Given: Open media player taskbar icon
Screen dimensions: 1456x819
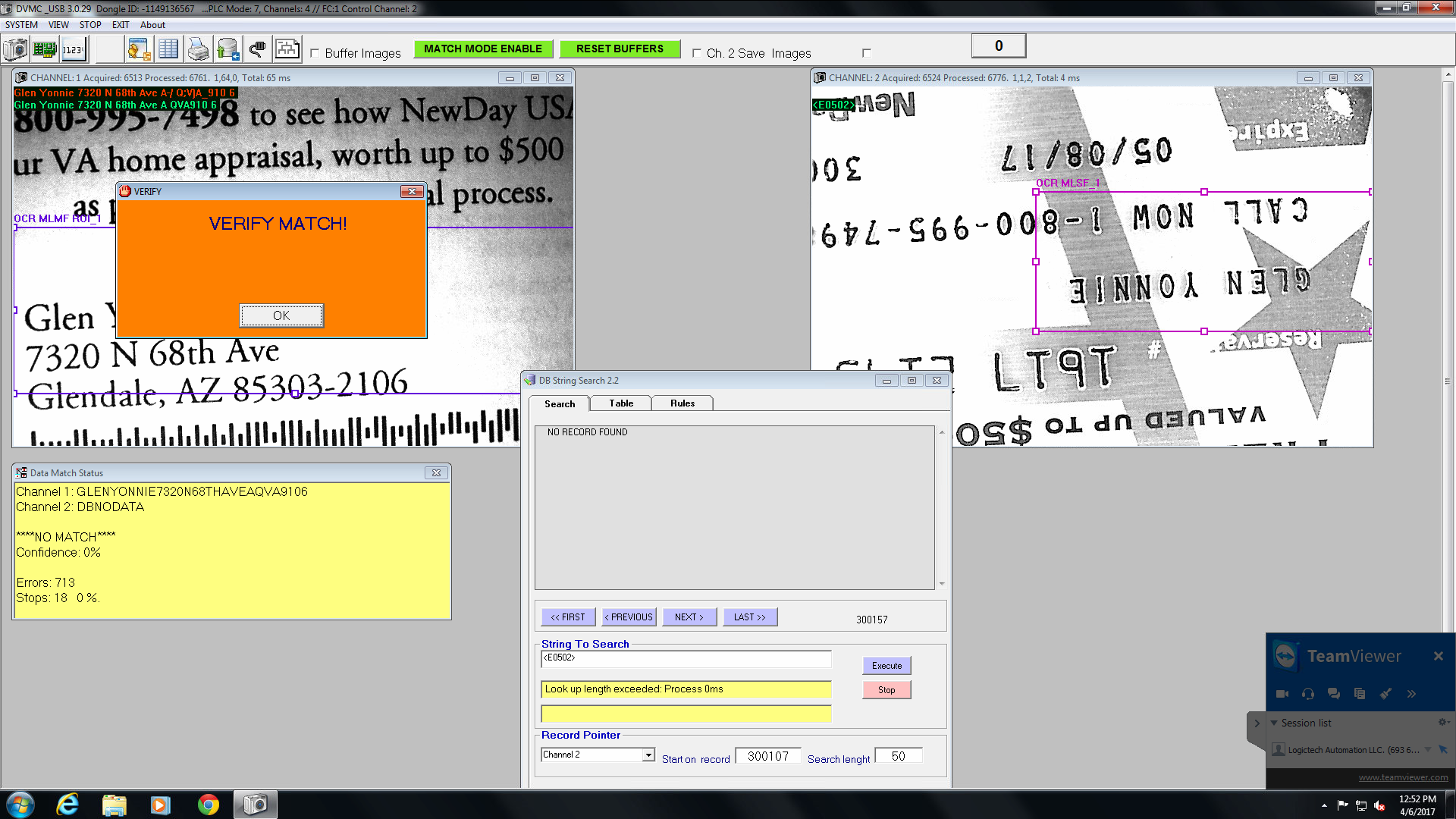Looking at the screenshot, I should pos(161,805).
